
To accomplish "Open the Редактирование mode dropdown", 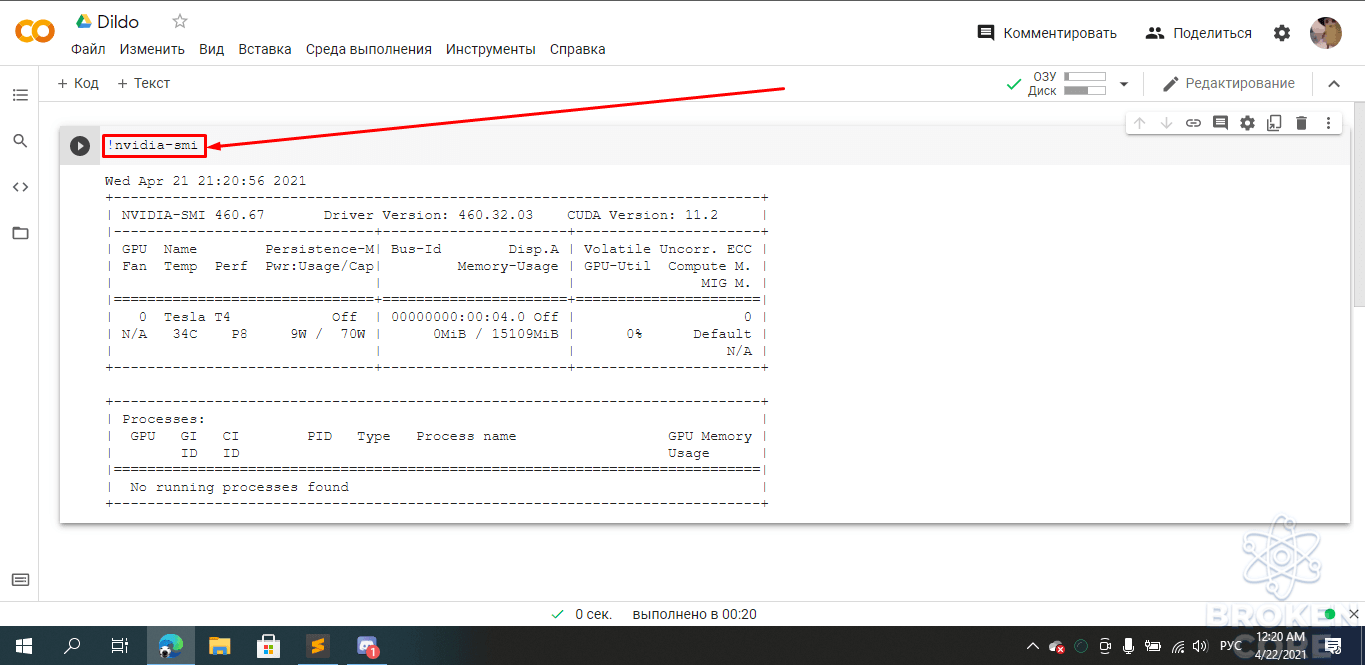I will (x=1228, y=84).
